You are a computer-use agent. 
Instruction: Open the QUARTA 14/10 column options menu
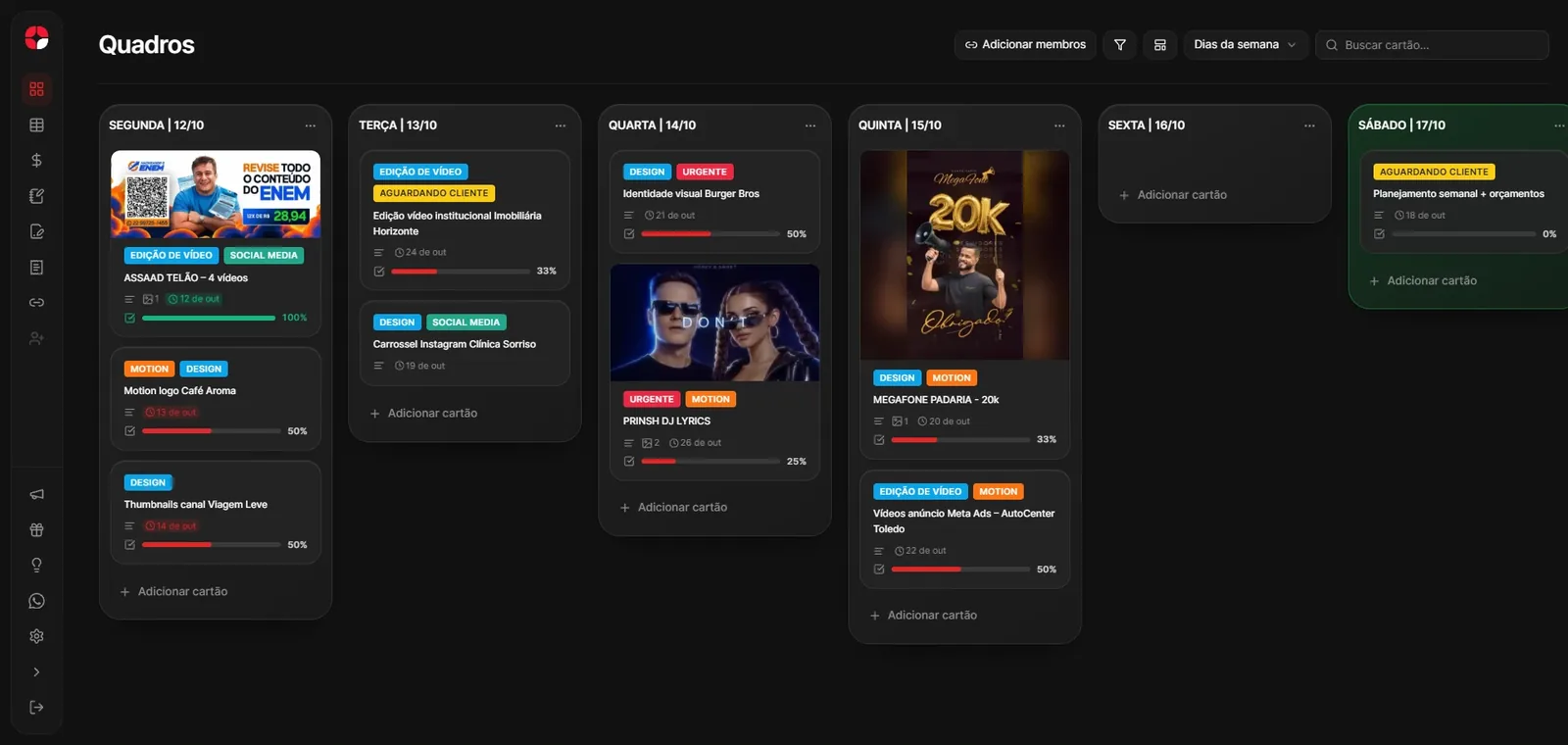tap(810, 125)
